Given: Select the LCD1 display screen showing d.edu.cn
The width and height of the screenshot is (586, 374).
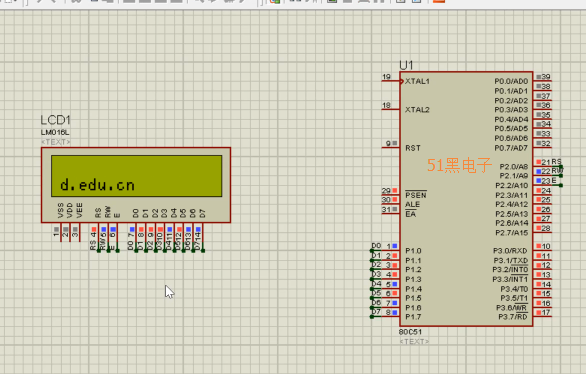Looking at the screenshot, I should [x=136, y=176].
